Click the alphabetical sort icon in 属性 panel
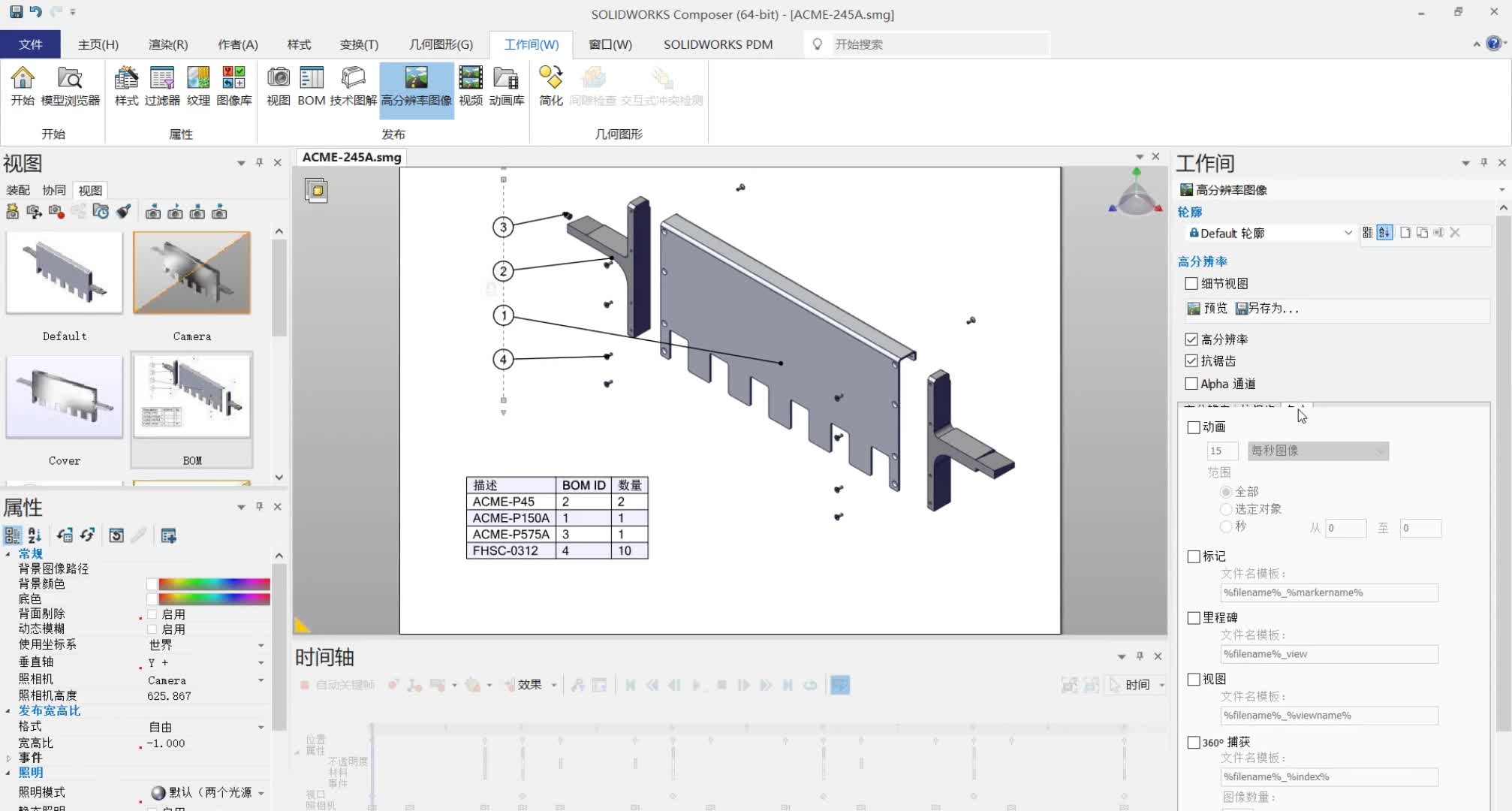The image size is (1512, 811). (x=35, y=535)
